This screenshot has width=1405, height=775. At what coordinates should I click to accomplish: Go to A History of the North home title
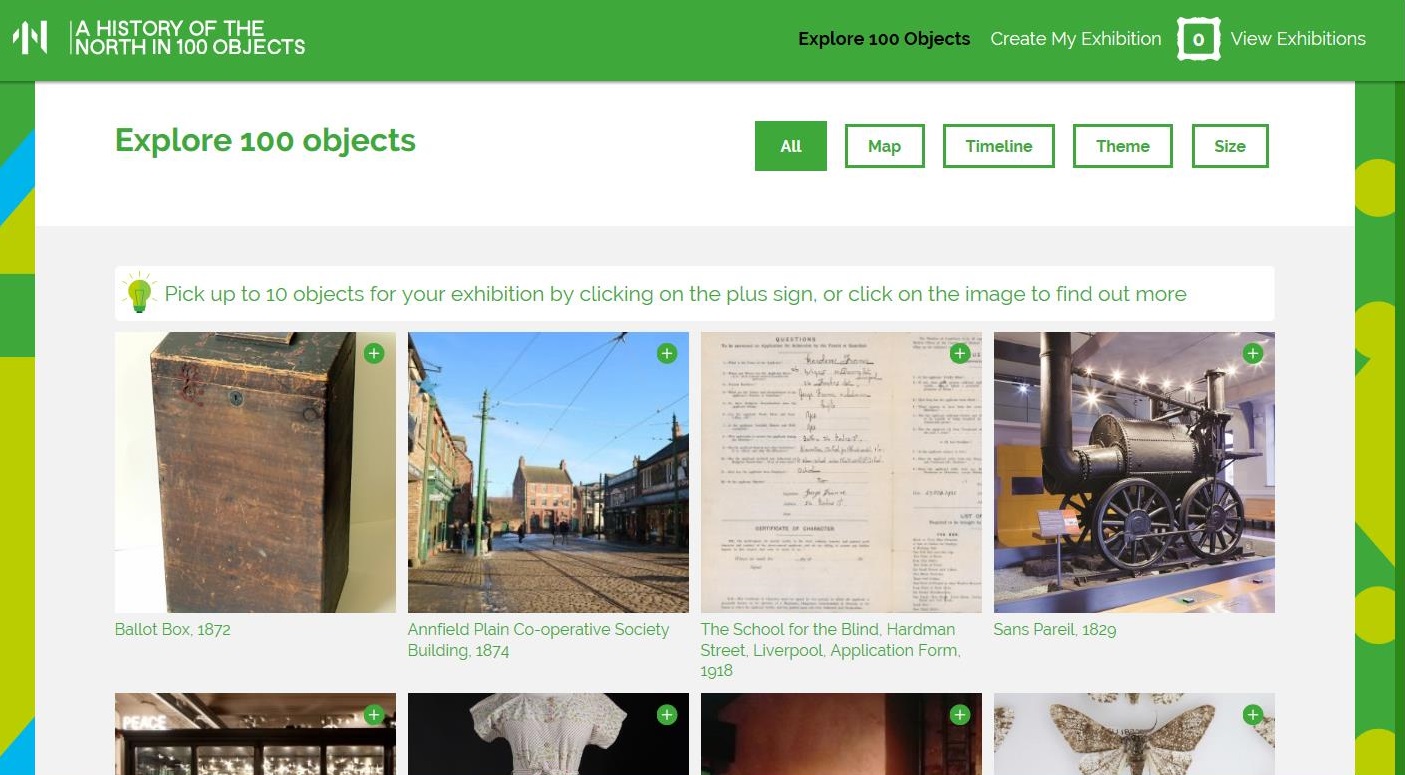click(190, 37)
